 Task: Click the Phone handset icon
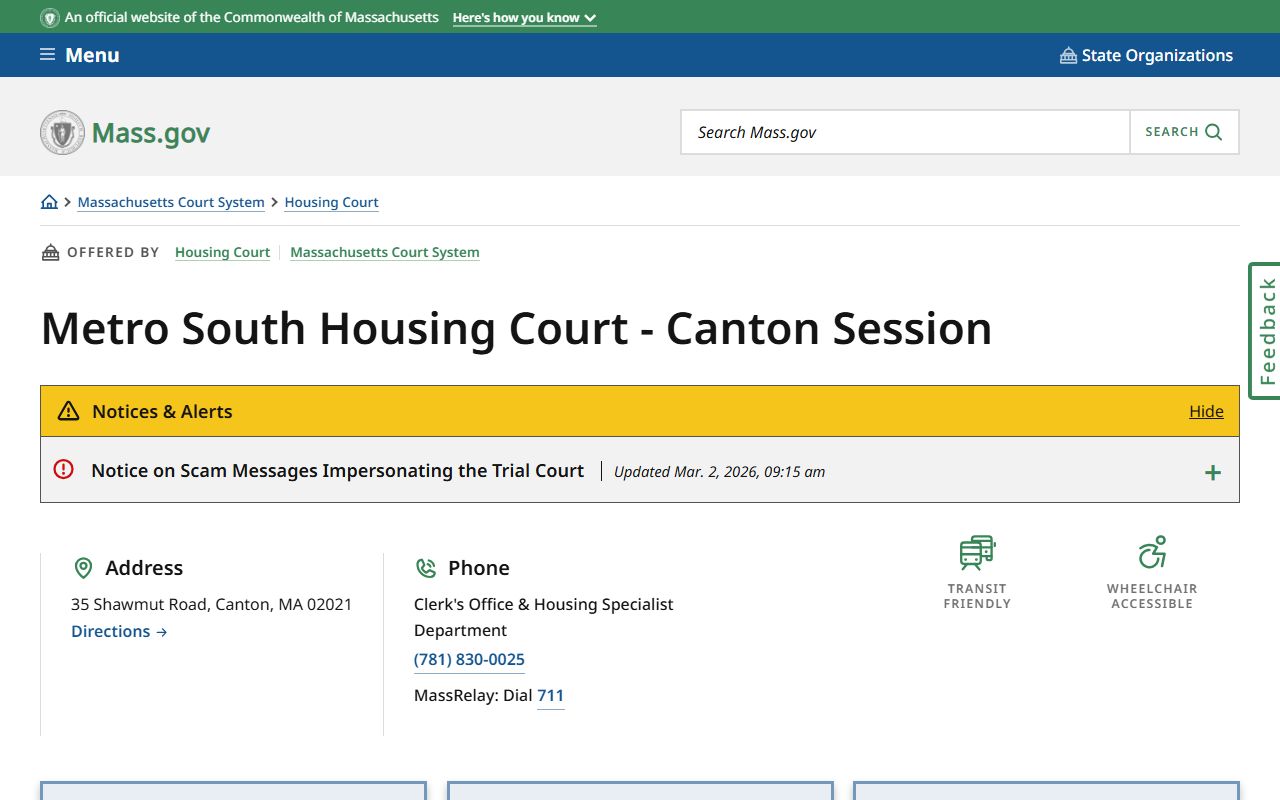(x=426, y=568)
